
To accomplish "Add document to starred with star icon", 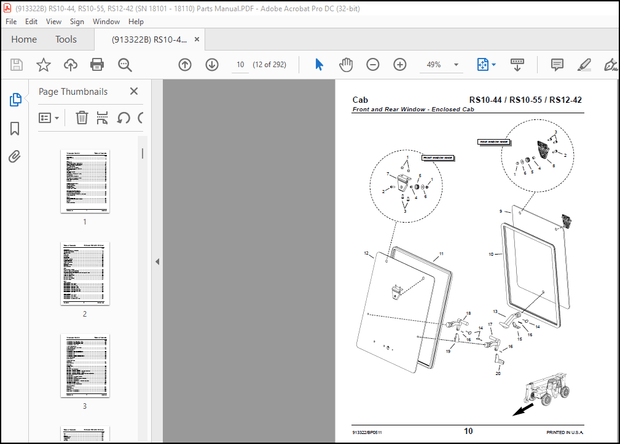I will tap(43, 64).
